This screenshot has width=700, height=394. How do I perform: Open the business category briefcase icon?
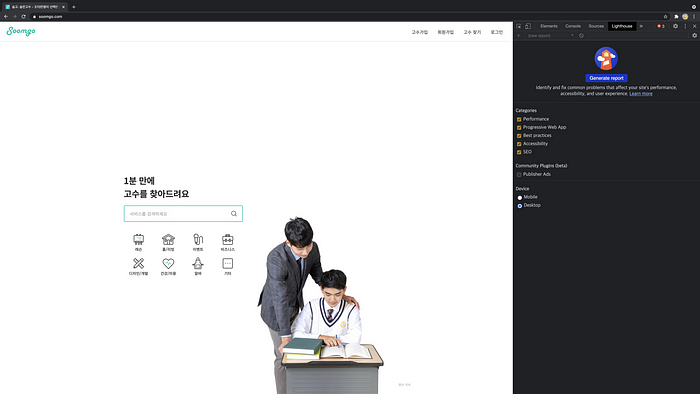point(228,240)
